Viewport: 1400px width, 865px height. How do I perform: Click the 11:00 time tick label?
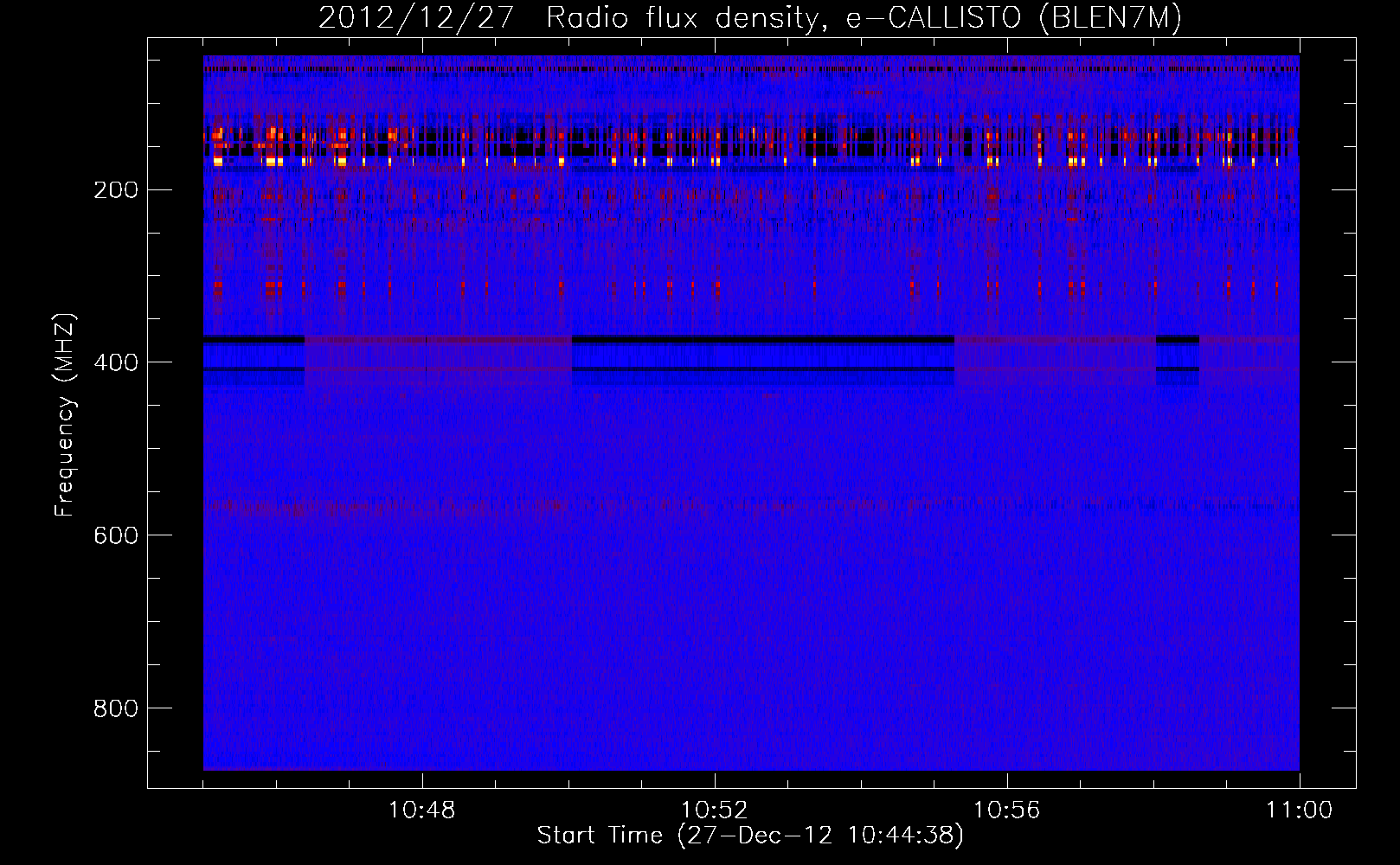pos(1300,811)
